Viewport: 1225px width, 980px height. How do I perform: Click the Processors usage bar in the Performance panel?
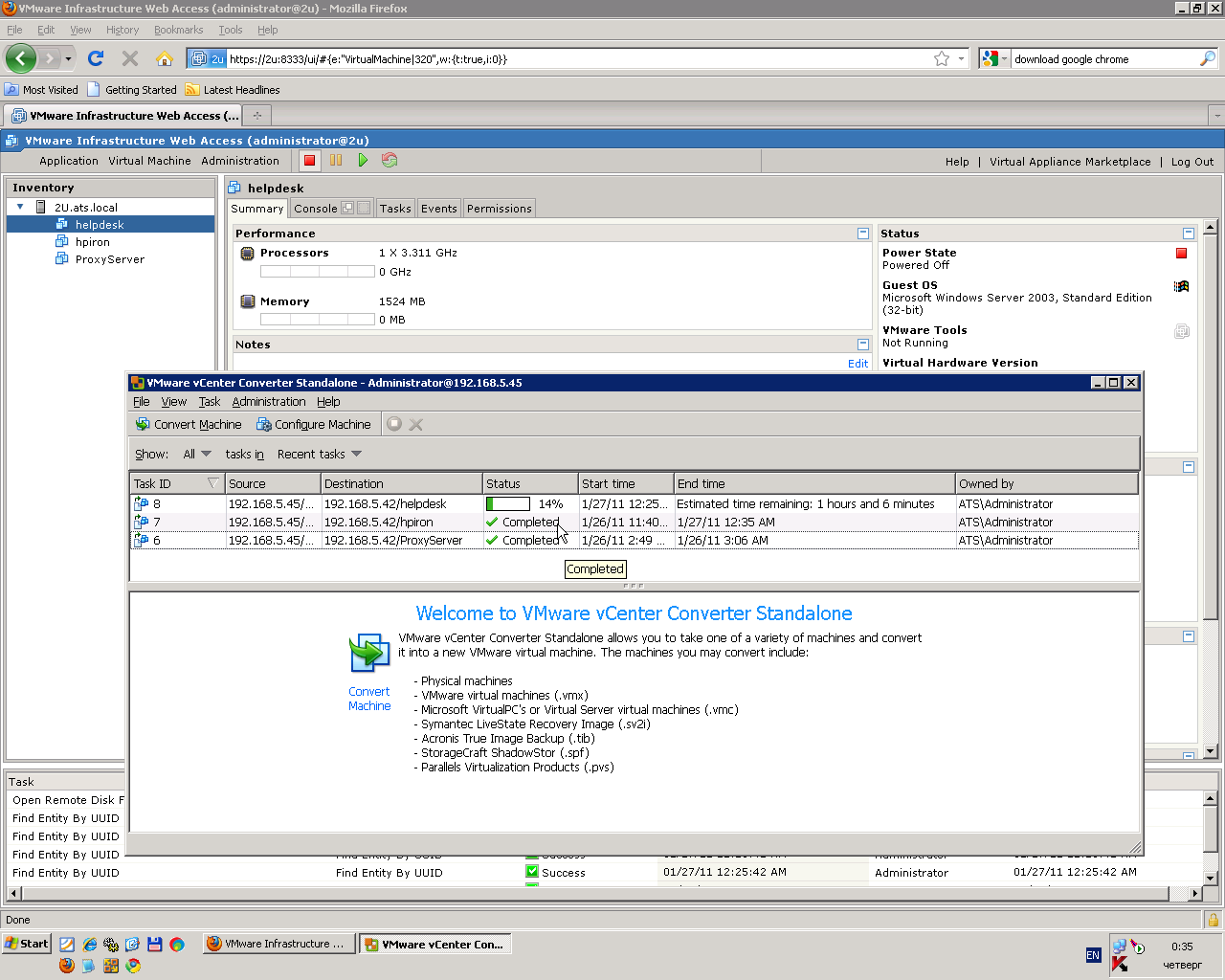coord(317,272)
